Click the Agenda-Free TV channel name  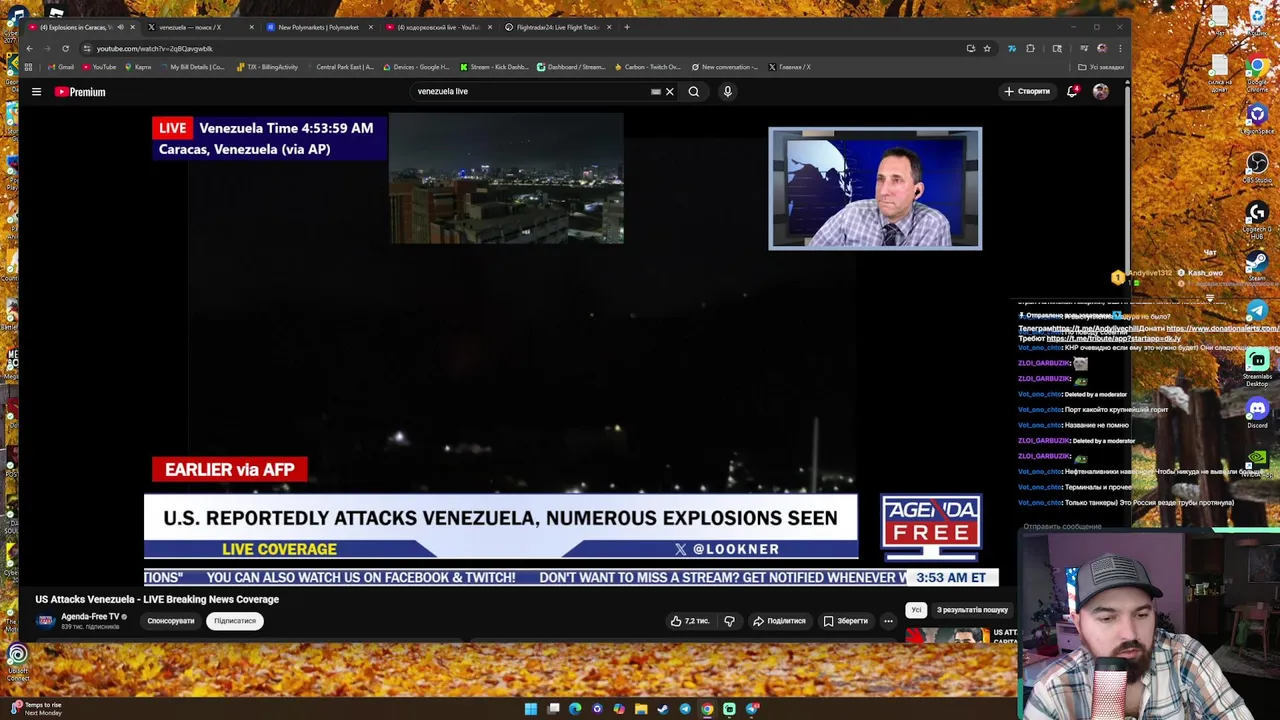coord(90,617)
